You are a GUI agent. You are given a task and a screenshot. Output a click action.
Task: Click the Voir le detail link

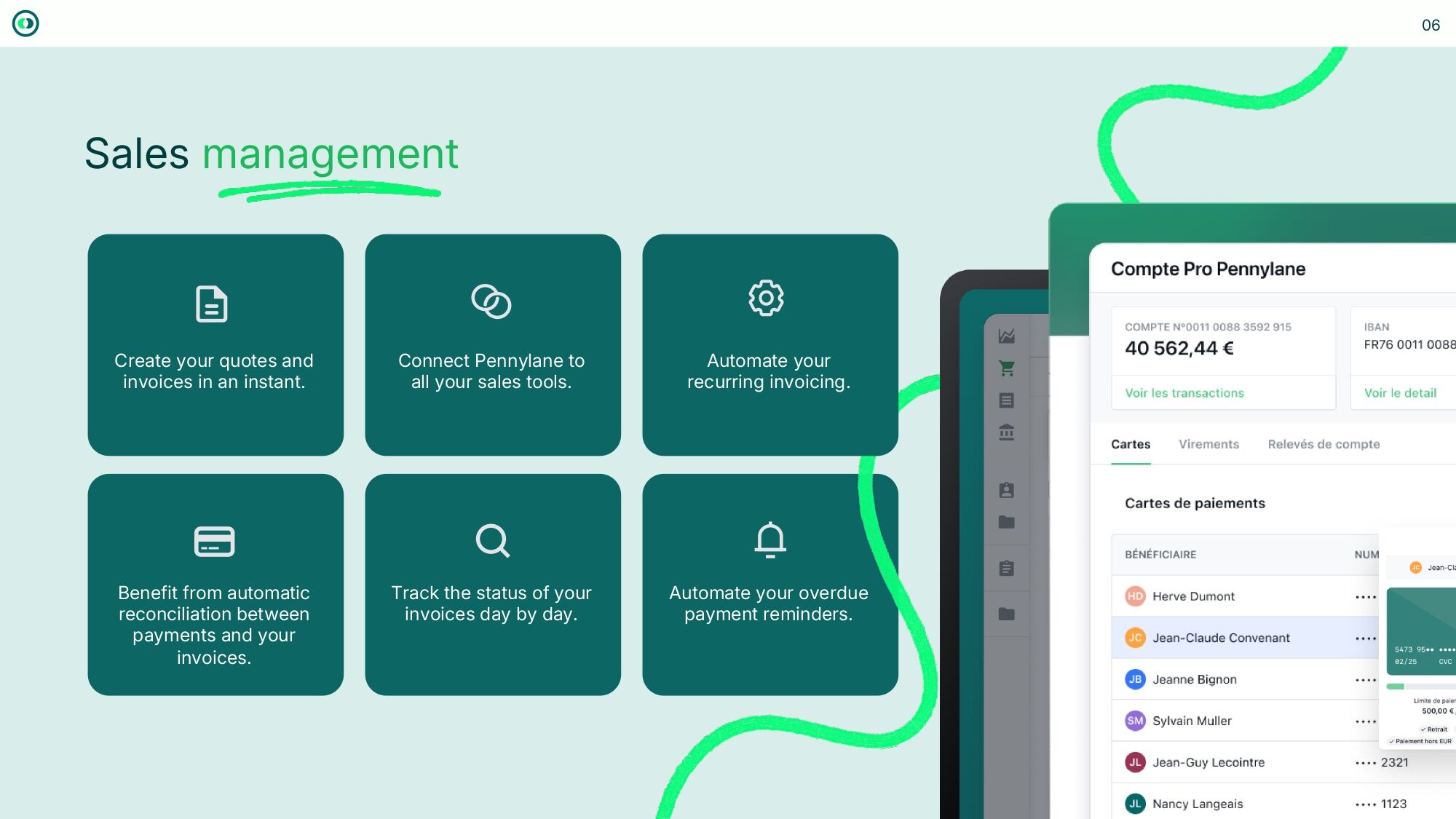click(1399, 393)
